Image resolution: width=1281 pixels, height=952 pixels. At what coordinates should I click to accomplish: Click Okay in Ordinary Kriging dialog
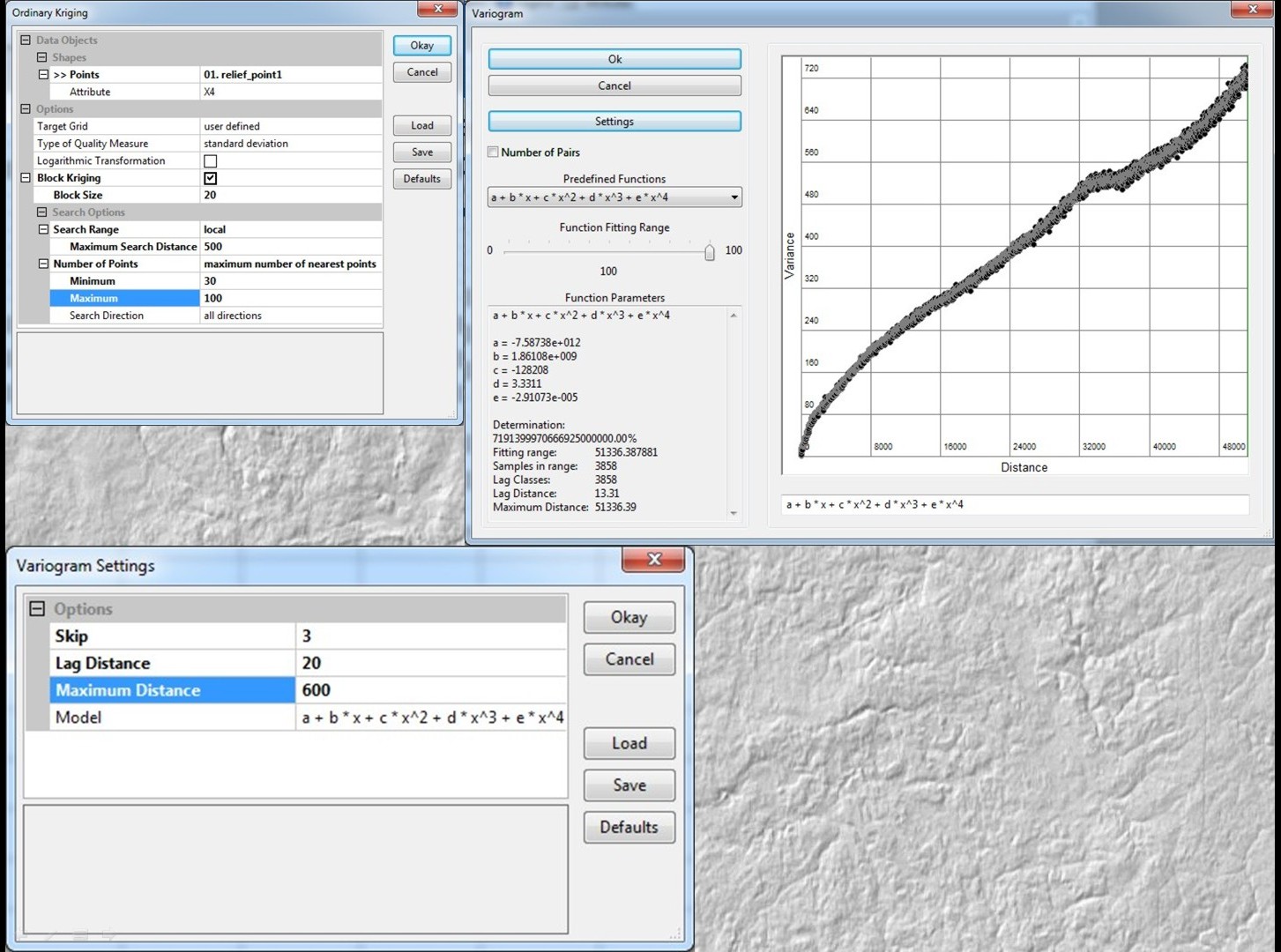(x=421, y=46)
